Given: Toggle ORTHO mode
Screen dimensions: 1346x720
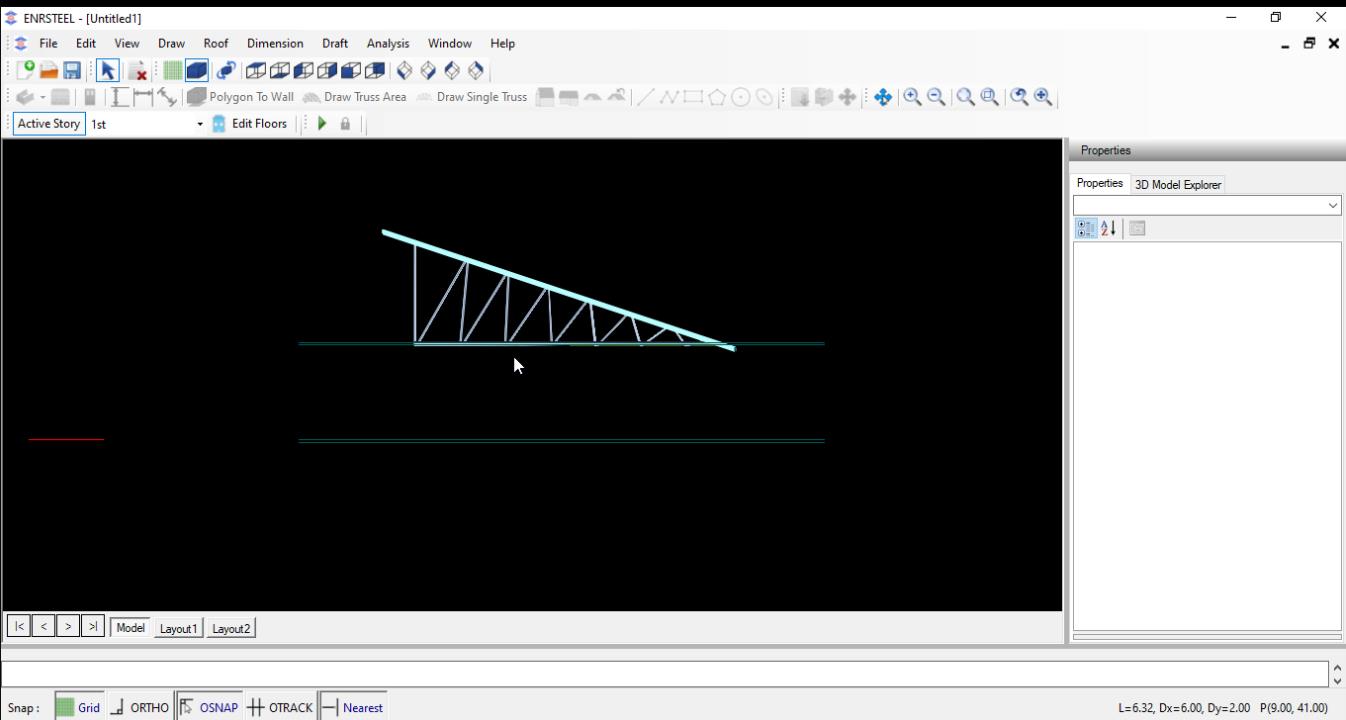Looking at the screenshot, I should (x=140, y=707).
